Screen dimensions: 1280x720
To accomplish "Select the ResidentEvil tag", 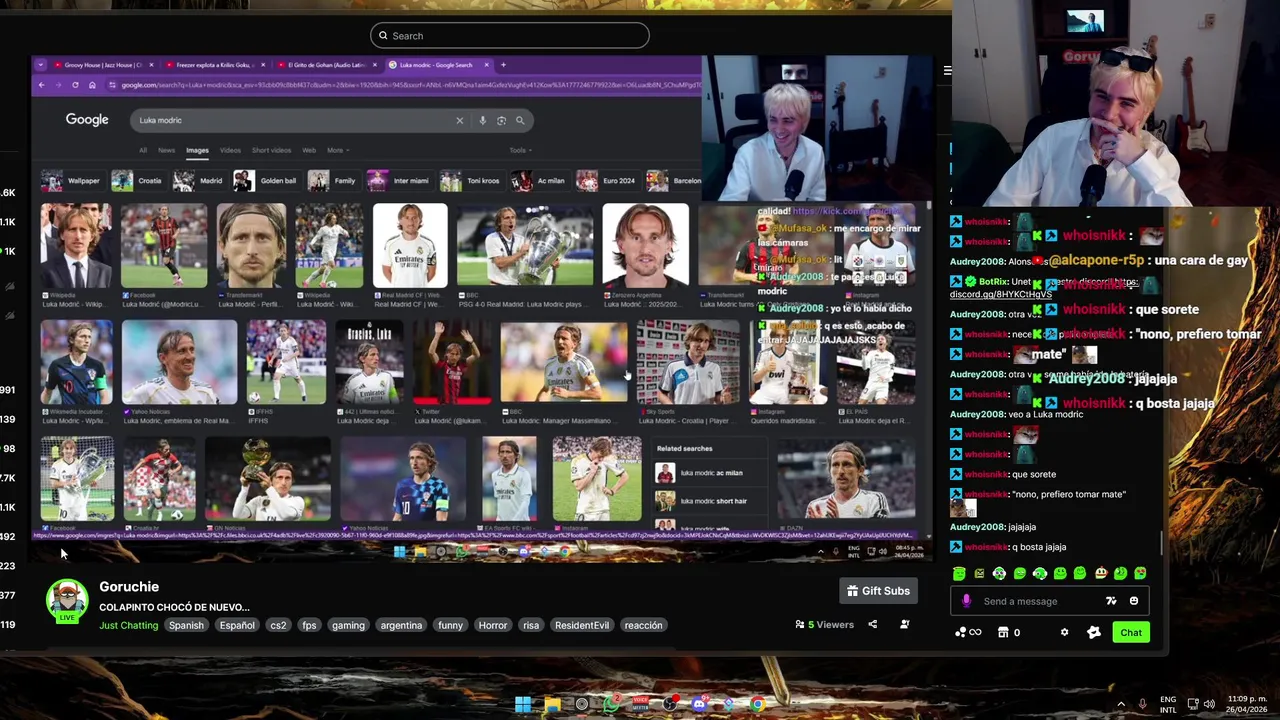I will coord(581,625).
